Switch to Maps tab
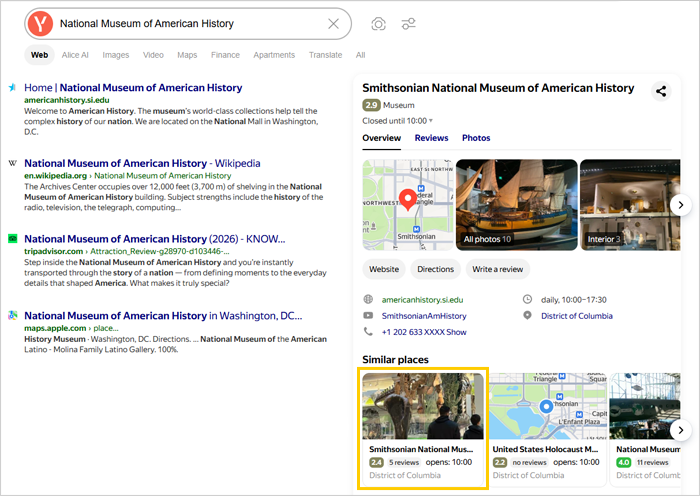The image size is (700, 496). (187, 55)
